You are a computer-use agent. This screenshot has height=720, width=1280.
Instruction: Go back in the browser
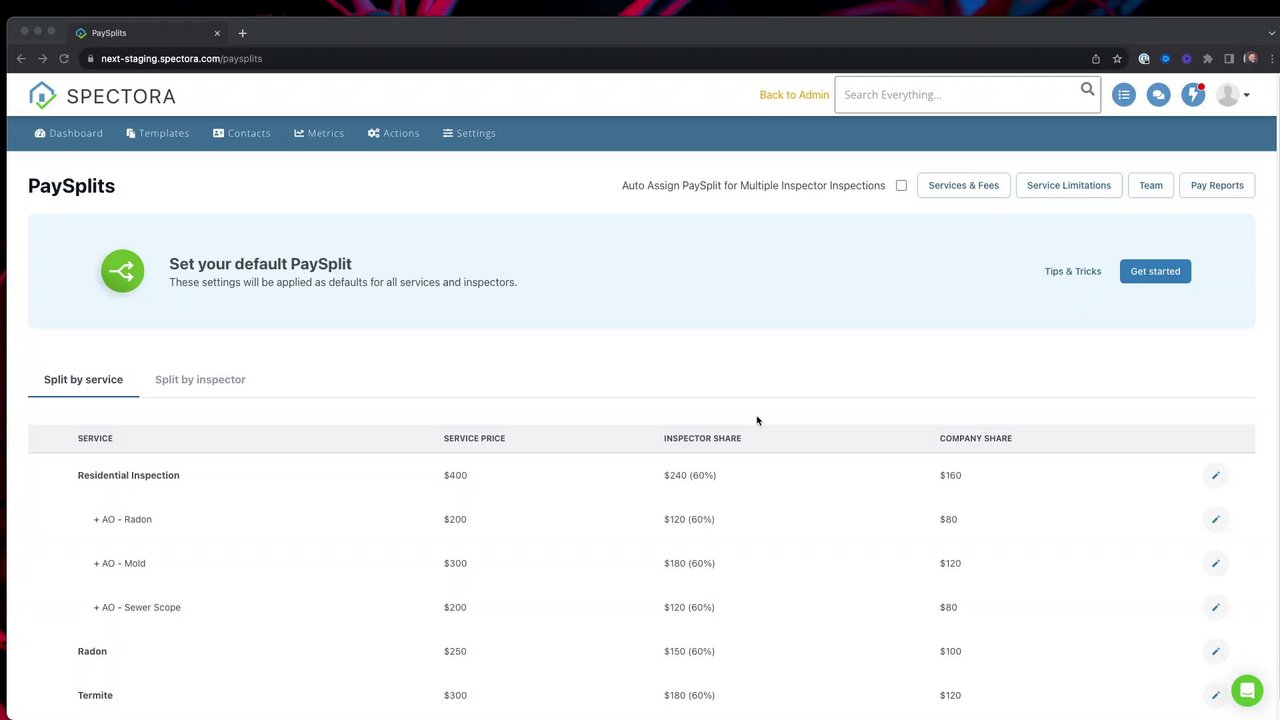[21, 59]
